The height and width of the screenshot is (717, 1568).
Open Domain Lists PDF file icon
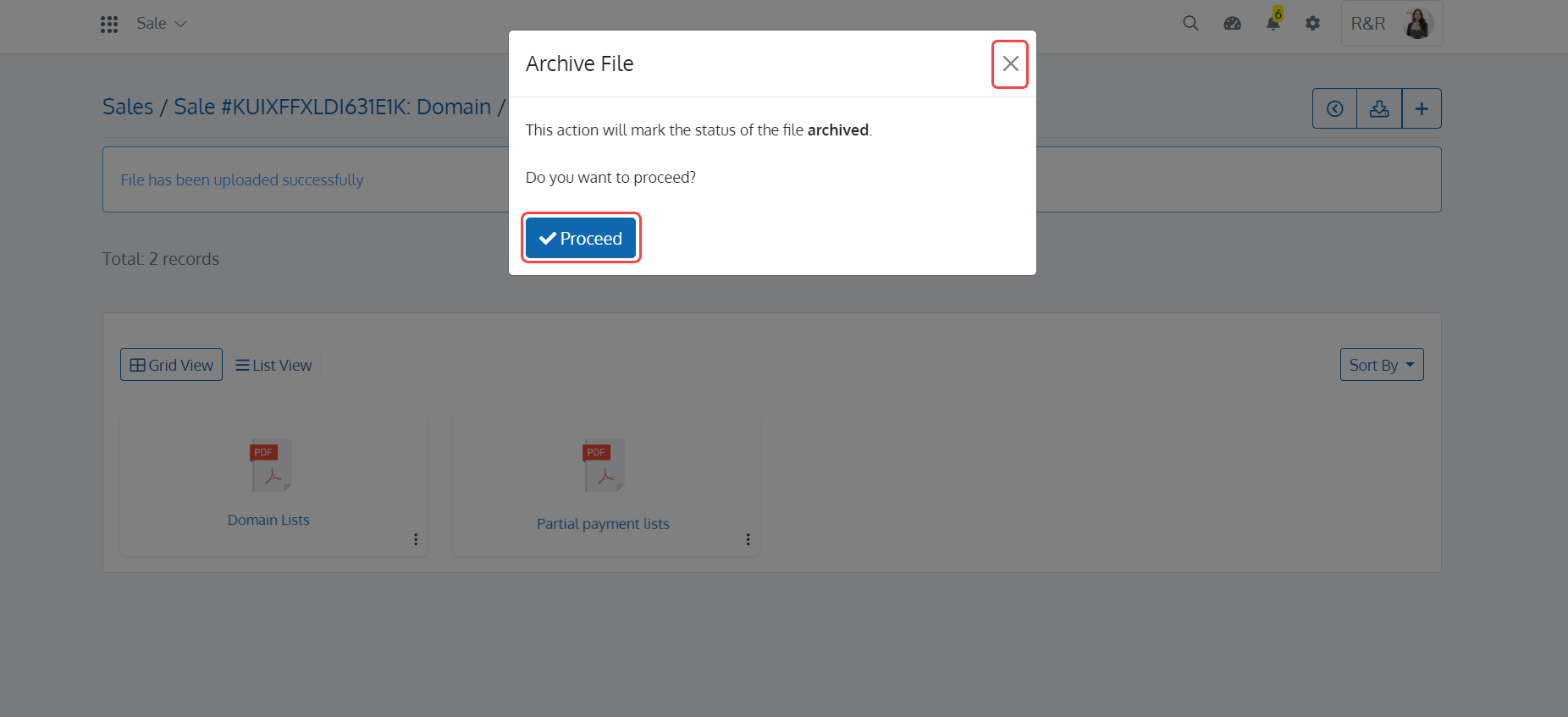point(271,465)
